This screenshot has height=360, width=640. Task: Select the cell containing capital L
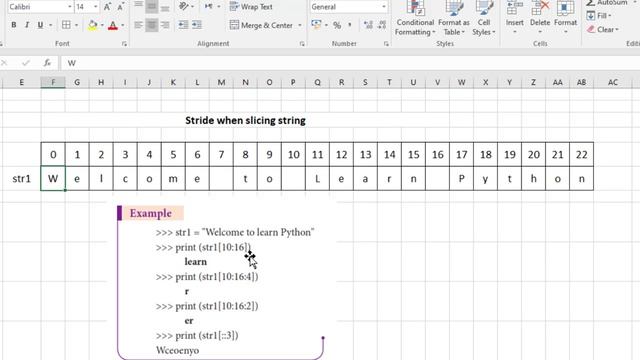[x=317, y=178]
